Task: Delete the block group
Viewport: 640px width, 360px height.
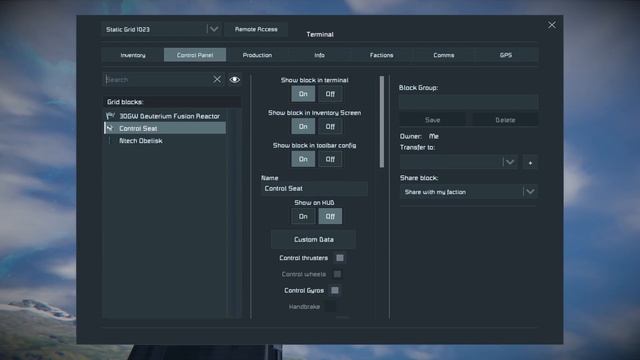Action: click(505, 120)
